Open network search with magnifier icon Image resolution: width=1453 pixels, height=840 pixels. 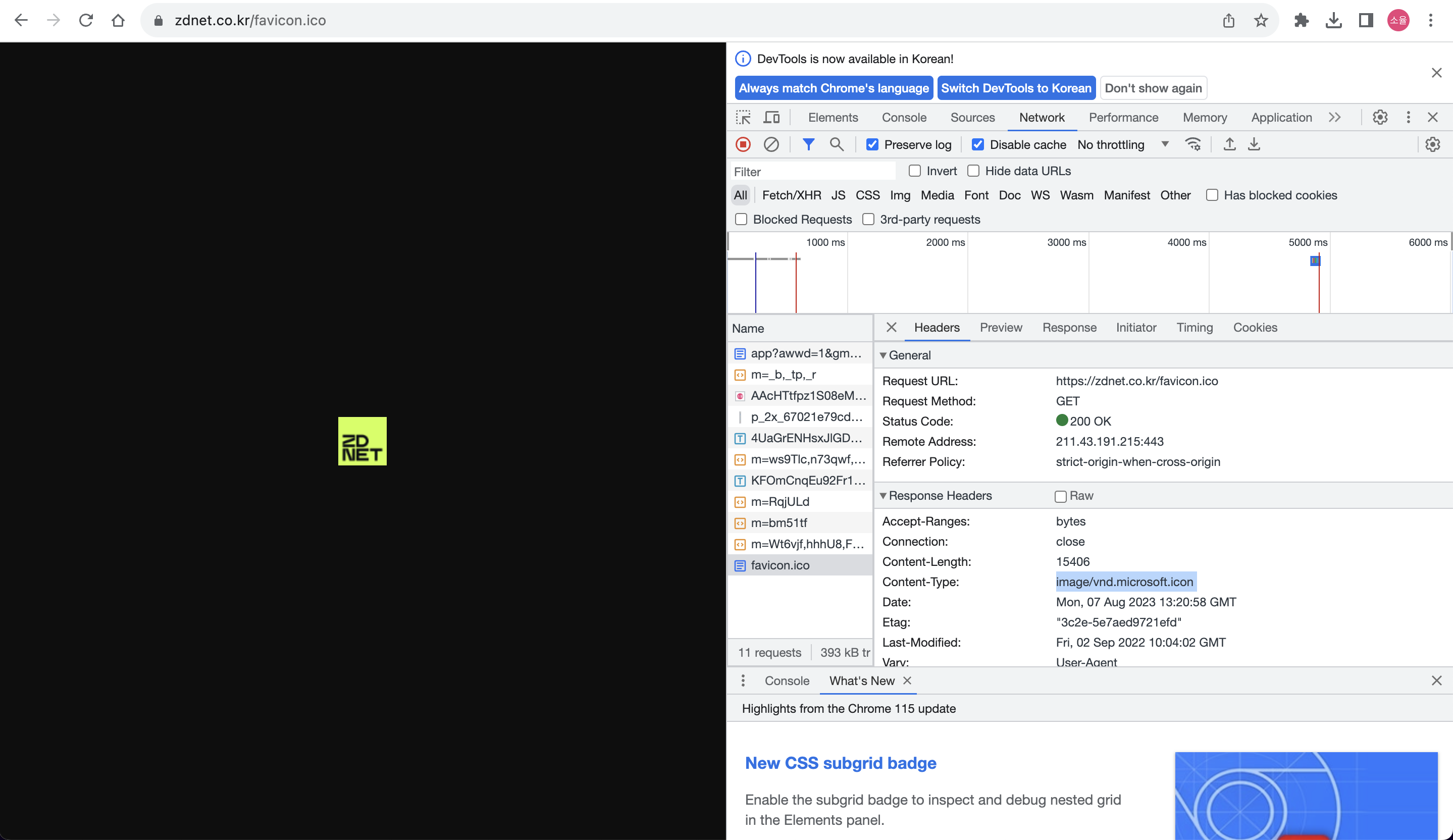tap(836, 145)
